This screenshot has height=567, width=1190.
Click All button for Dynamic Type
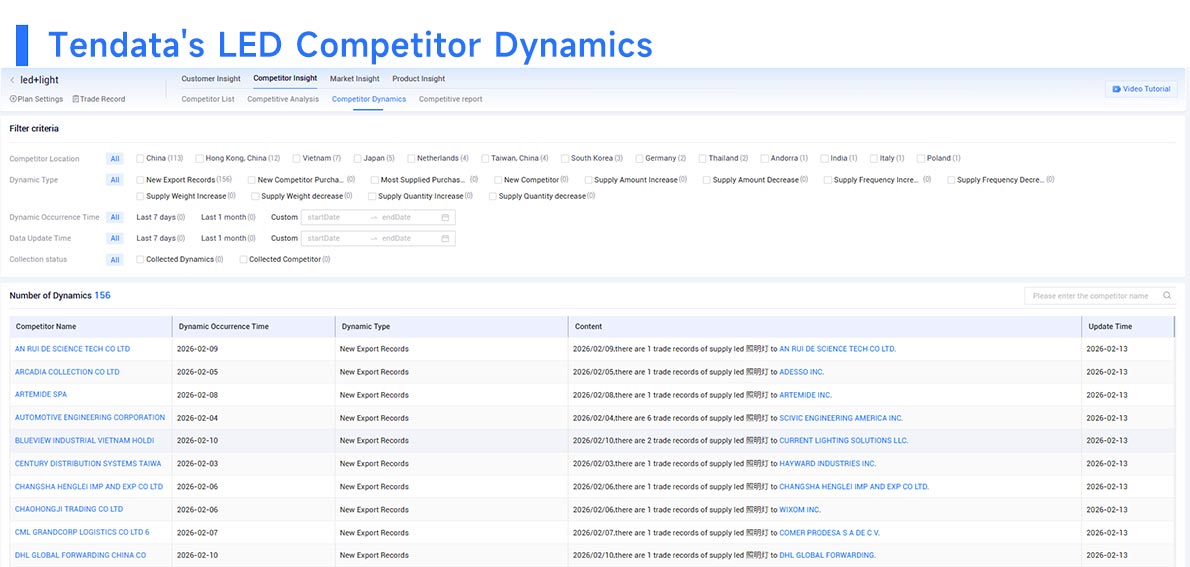pyautogui.click(x=115, y=180)
